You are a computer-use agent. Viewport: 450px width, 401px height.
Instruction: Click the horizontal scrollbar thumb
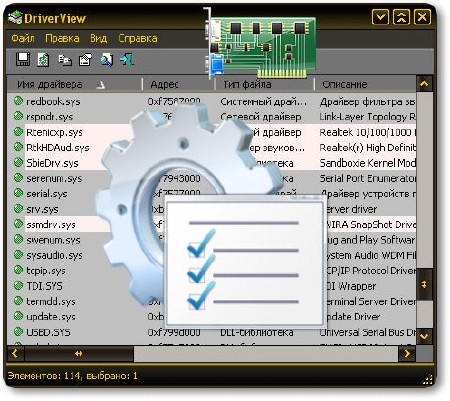(x=79, y=354)
